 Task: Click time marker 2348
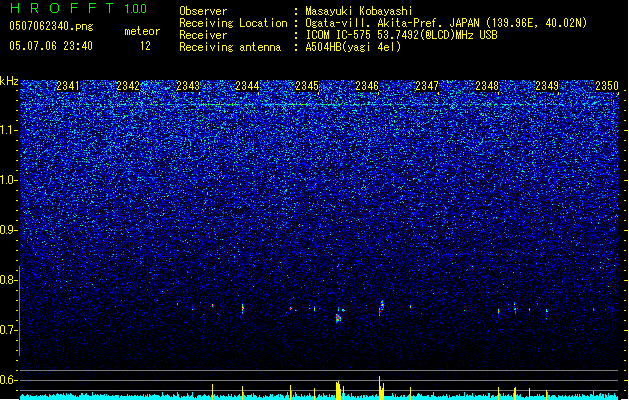487,86
